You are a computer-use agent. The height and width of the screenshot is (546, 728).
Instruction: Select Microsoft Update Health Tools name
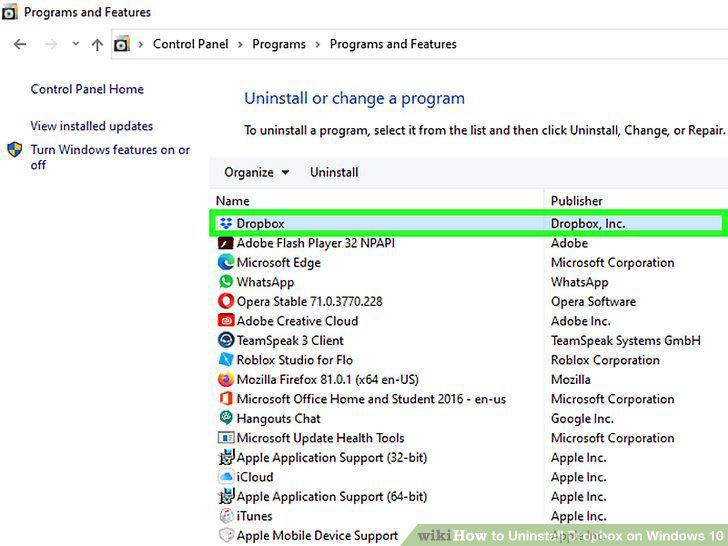coord(320,438)
